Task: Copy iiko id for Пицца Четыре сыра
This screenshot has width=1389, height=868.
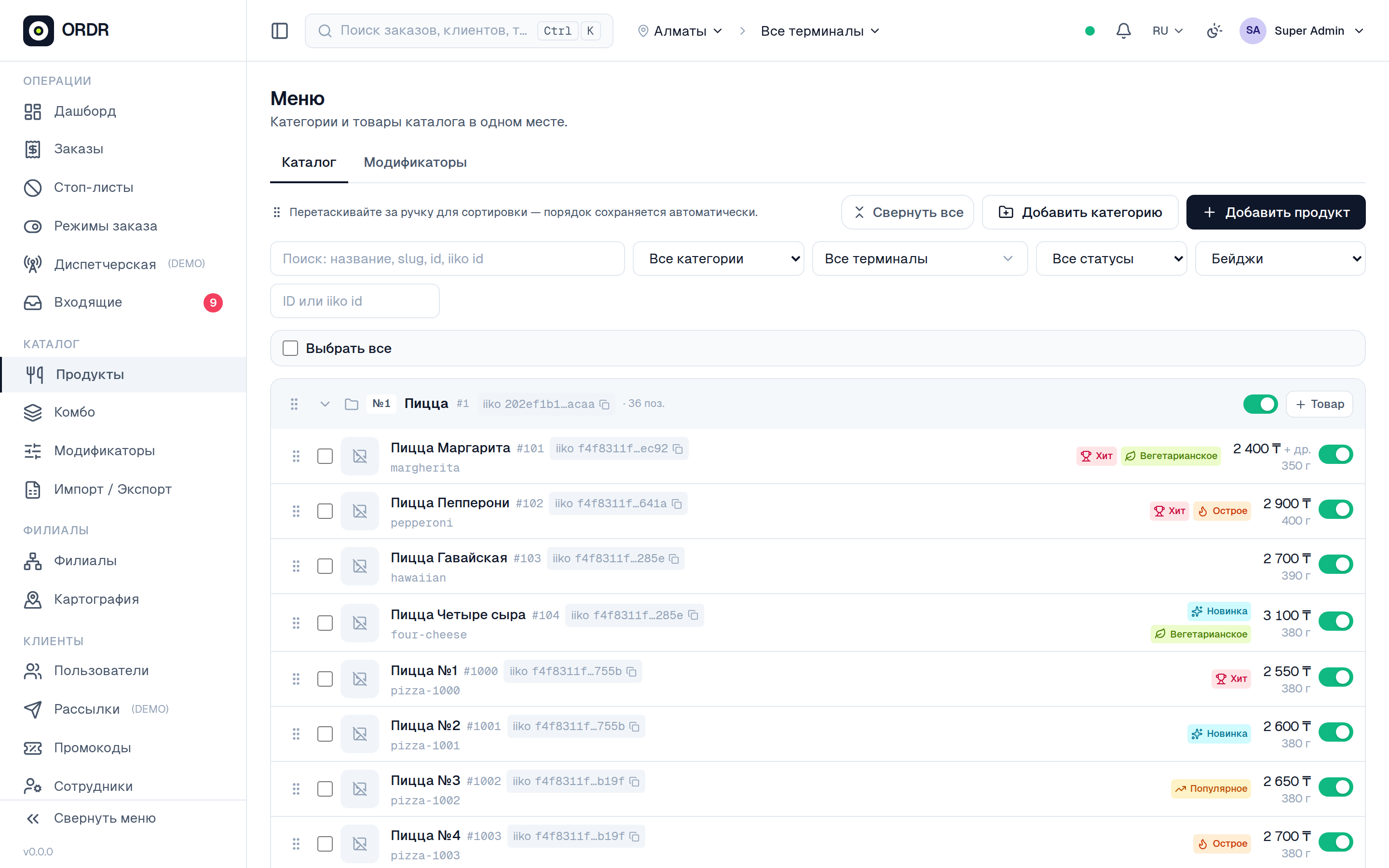Action: click(694, 615)
